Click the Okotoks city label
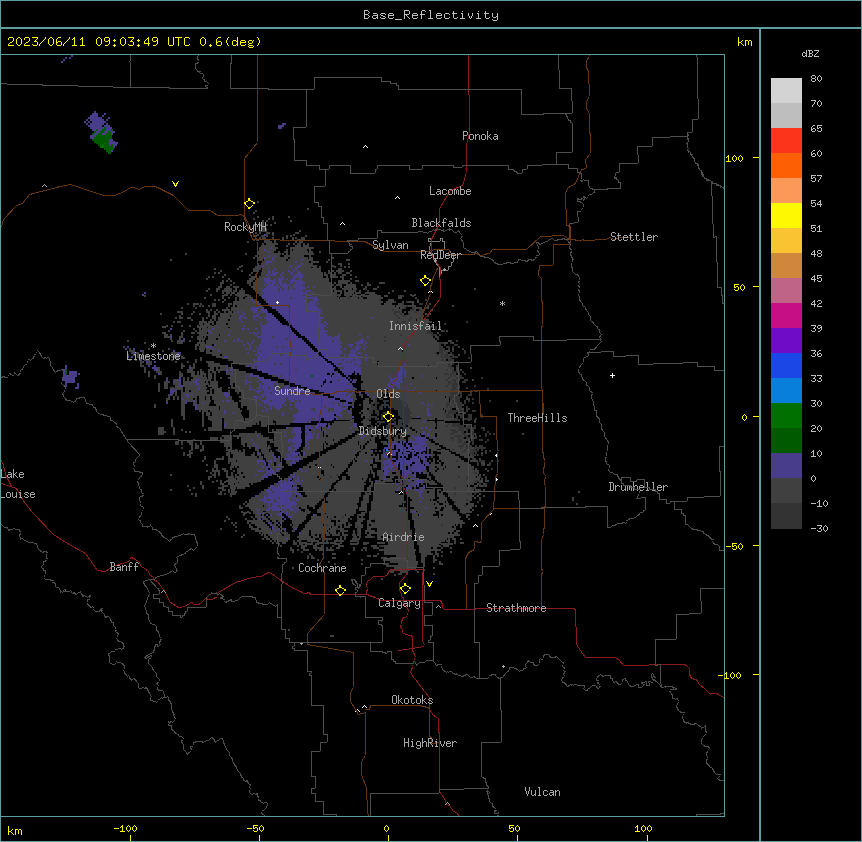Image resolution: width=862 pixels, height=842 pixels. point(412,700)
